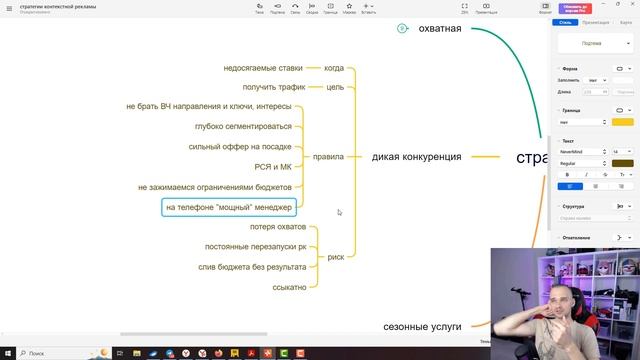Open the border line thickness selector
Viewport: 640px width, 360px height.
583,122
